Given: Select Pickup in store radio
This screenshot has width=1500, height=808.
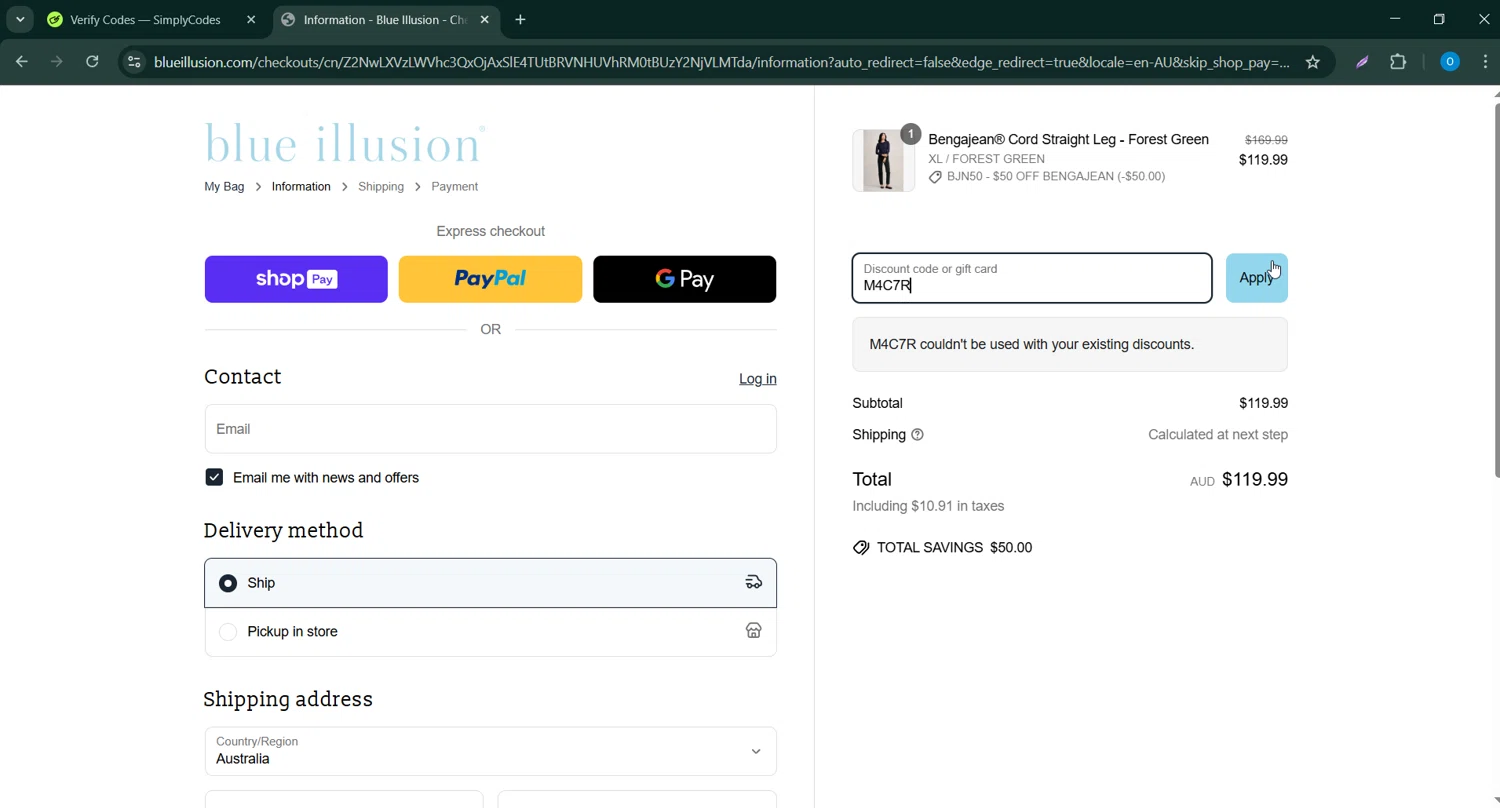Looking at the screenshot, I should coord(228,632).
